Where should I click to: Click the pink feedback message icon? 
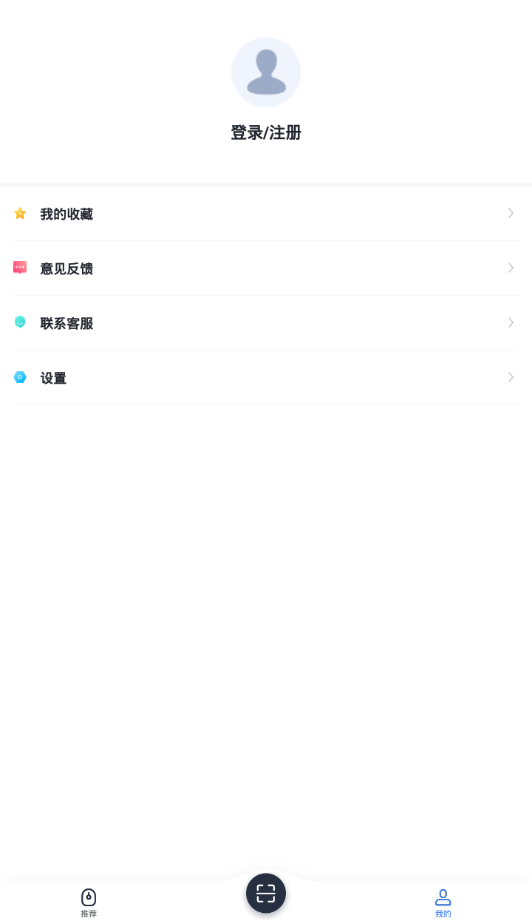(x=20, y=268)
